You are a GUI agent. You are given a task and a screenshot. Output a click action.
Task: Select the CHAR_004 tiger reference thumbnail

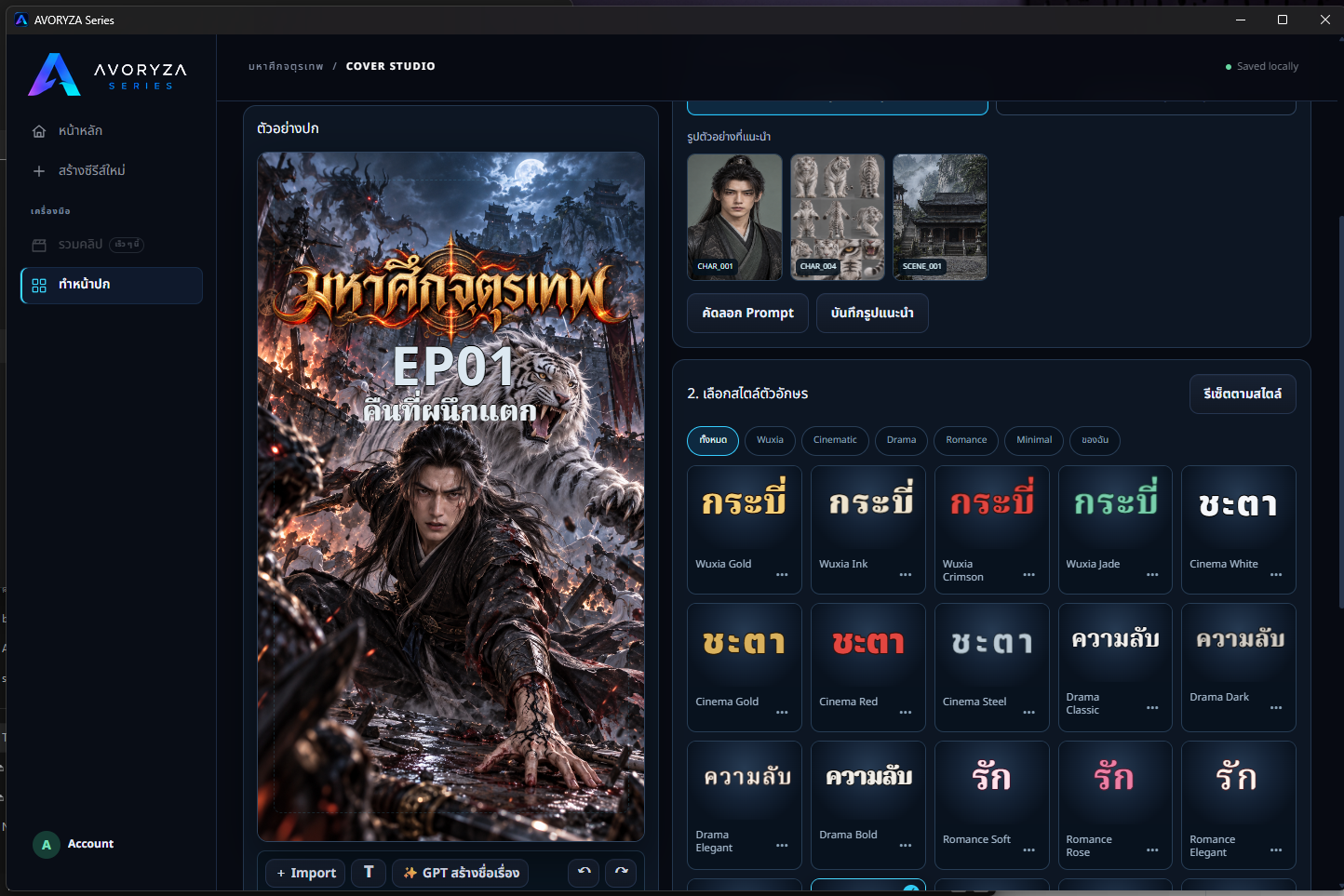click(x=838, y=217)
